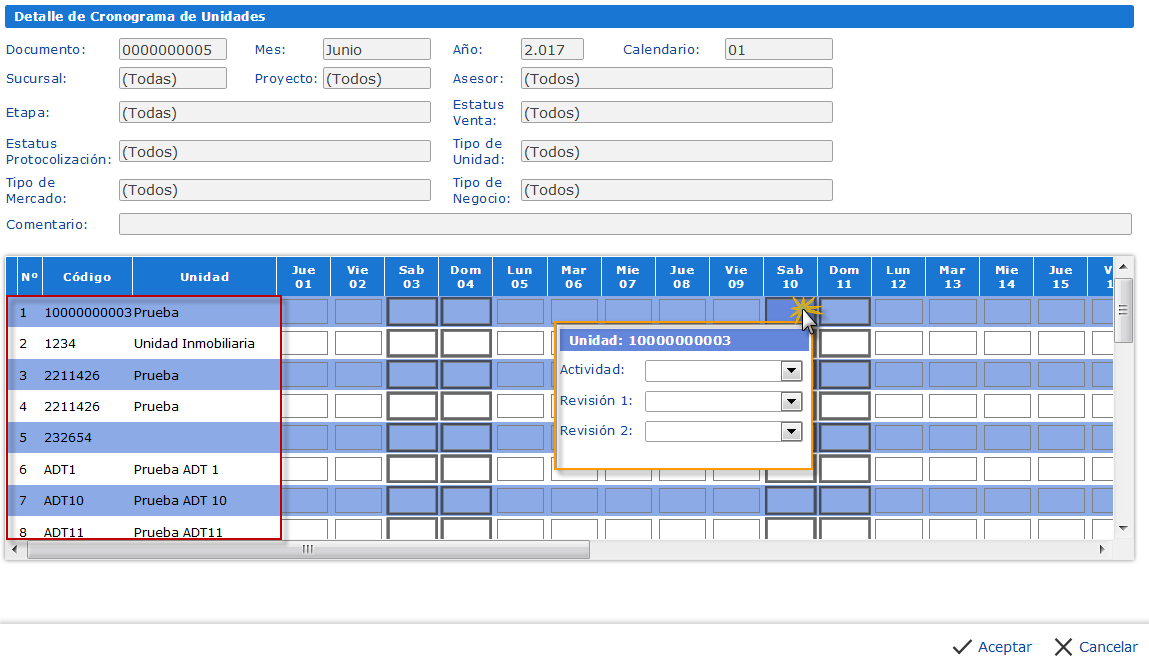Click the Unidad column header
The image size is (1149, 669).
[x=204, y=277]
